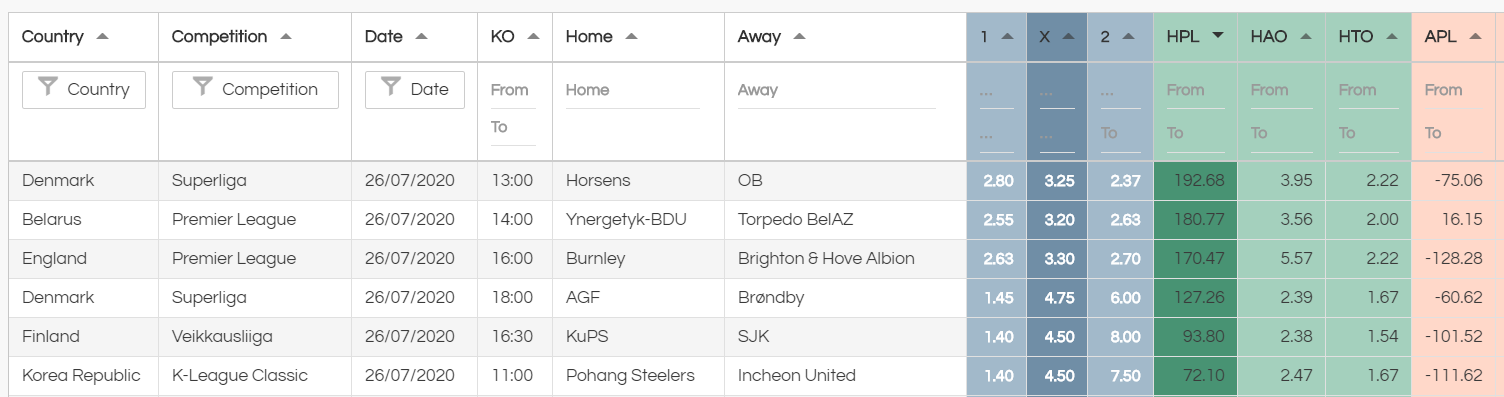
Task: Sort ascending by Date arrow icon
Action: [x=421, y=36]
